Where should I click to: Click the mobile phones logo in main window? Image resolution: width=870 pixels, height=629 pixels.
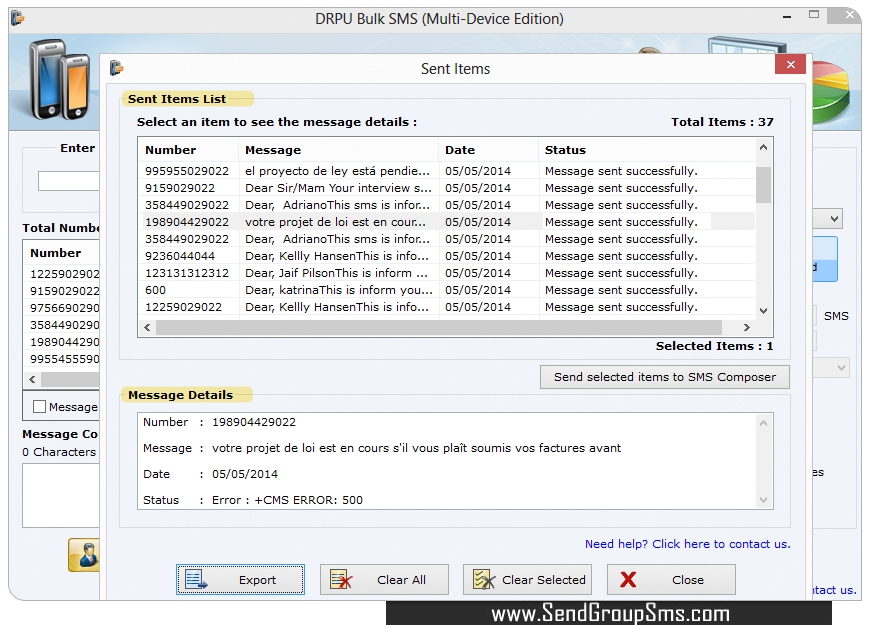[x=60, y=79]
